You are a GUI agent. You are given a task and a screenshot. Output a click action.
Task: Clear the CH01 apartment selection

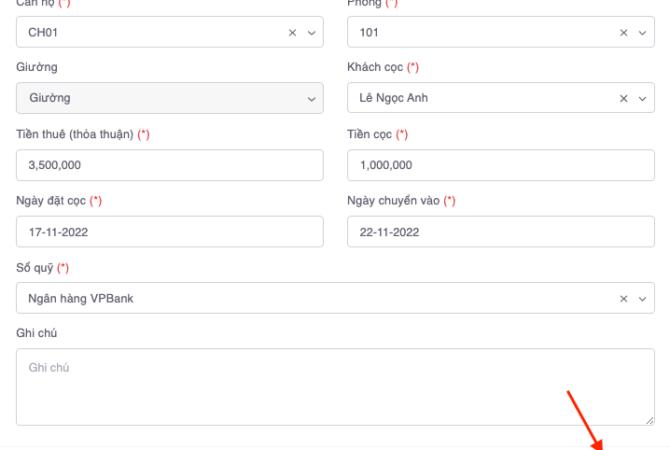[293, 32]
